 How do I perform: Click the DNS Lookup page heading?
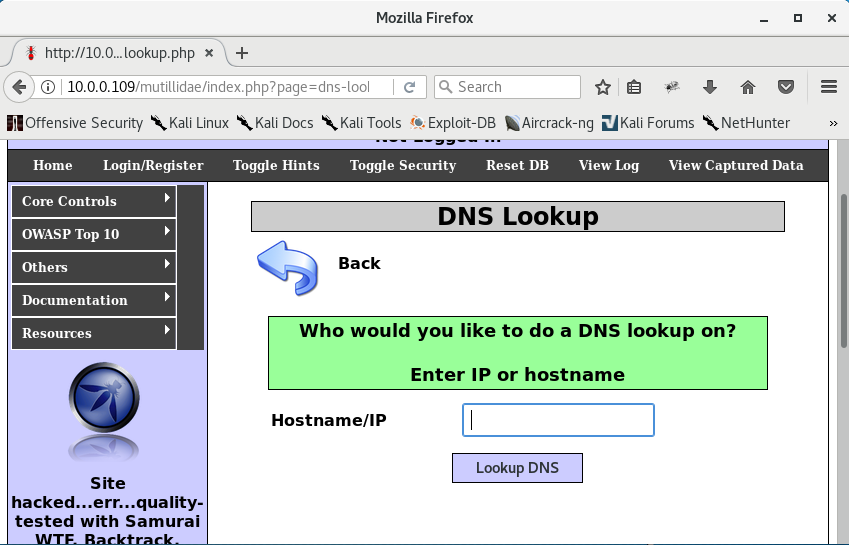click(x=518, y=216)
